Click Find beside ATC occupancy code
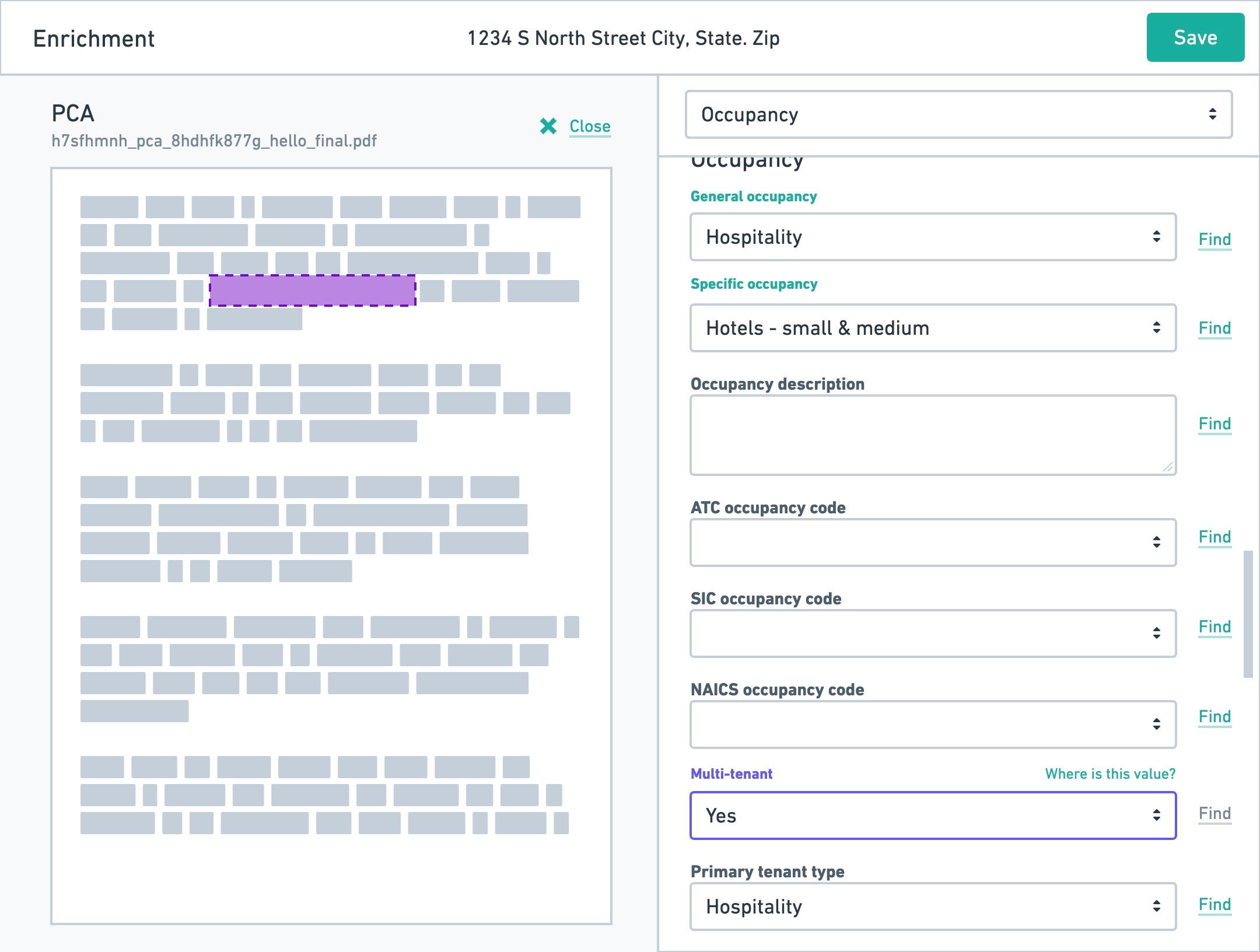The height and width of the screenshot is (952, 1260). tap(1214, 537)
